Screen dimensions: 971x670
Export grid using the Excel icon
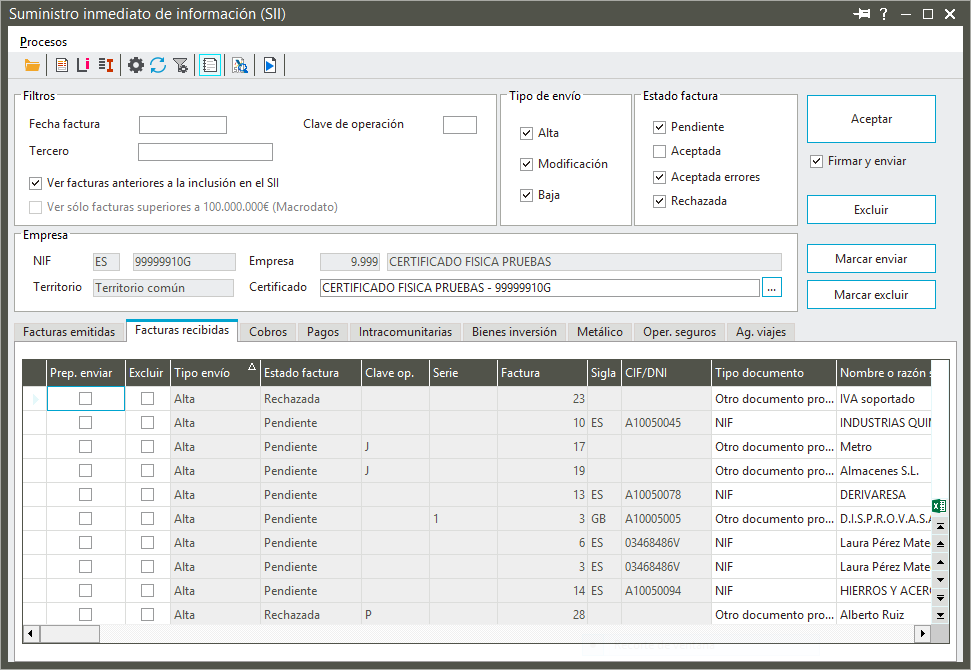pos(939,506)
